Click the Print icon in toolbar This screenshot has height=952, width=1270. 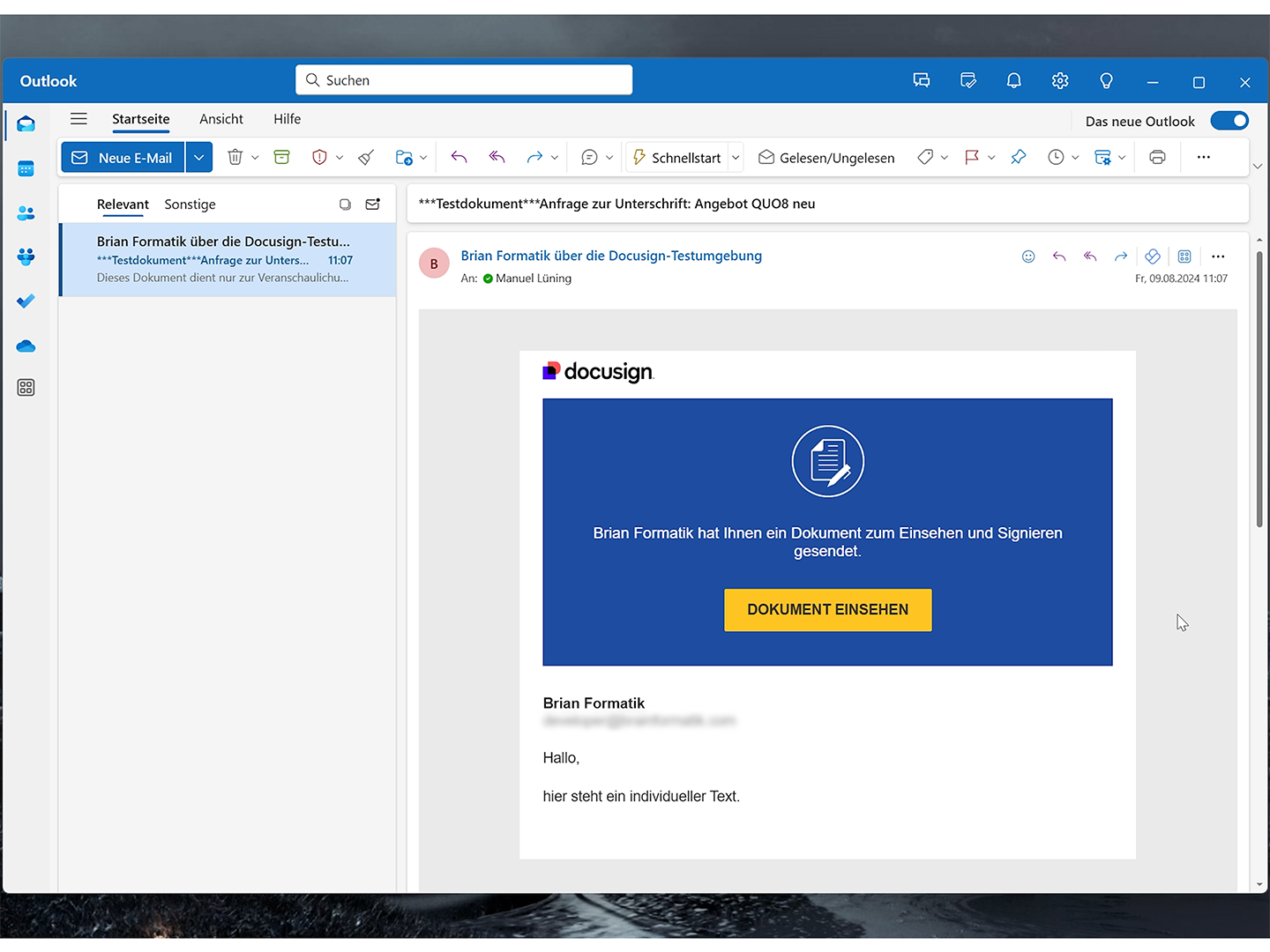click(1157, 158)
